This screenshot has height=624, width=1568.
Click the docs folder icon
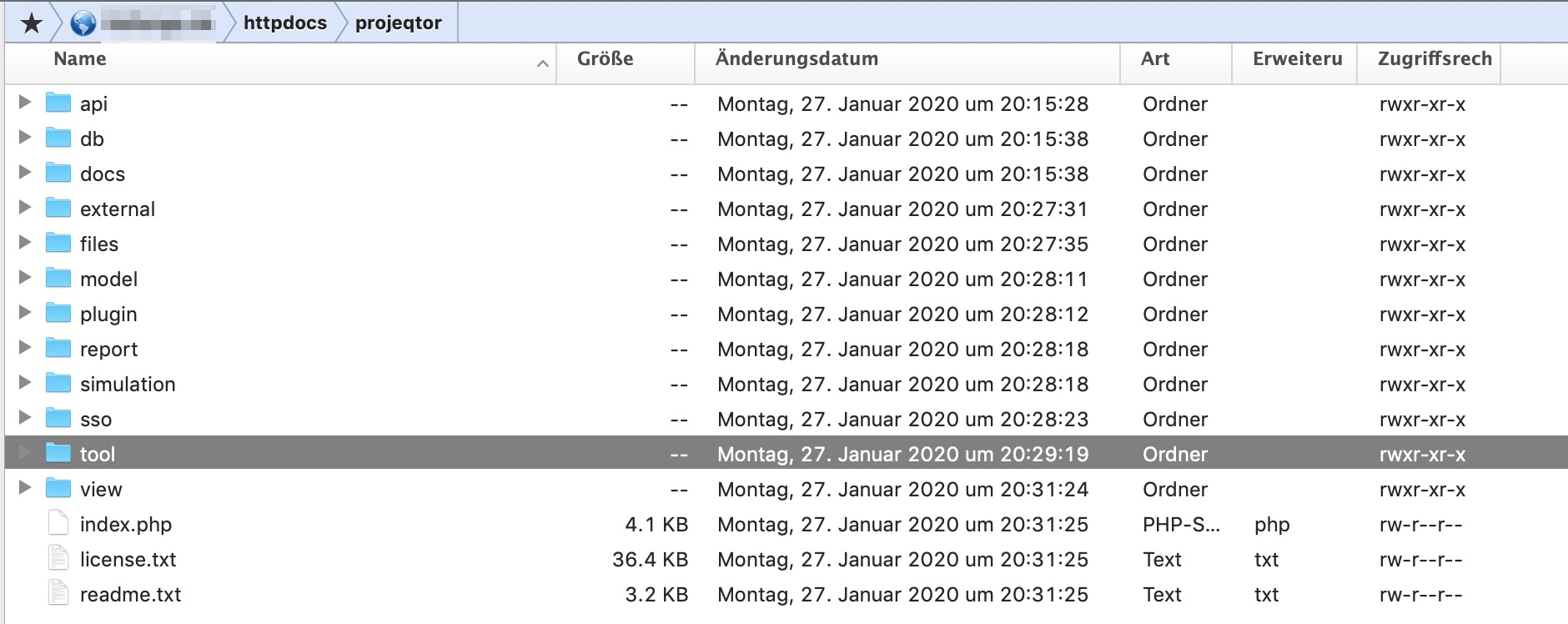[58, 174]
